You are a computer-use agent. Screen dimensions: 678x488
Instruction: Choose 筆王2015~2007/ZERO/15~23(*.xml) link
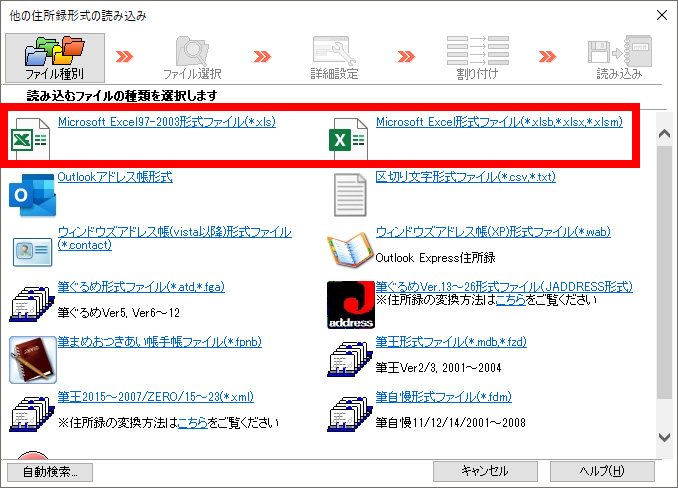(156, 397)
